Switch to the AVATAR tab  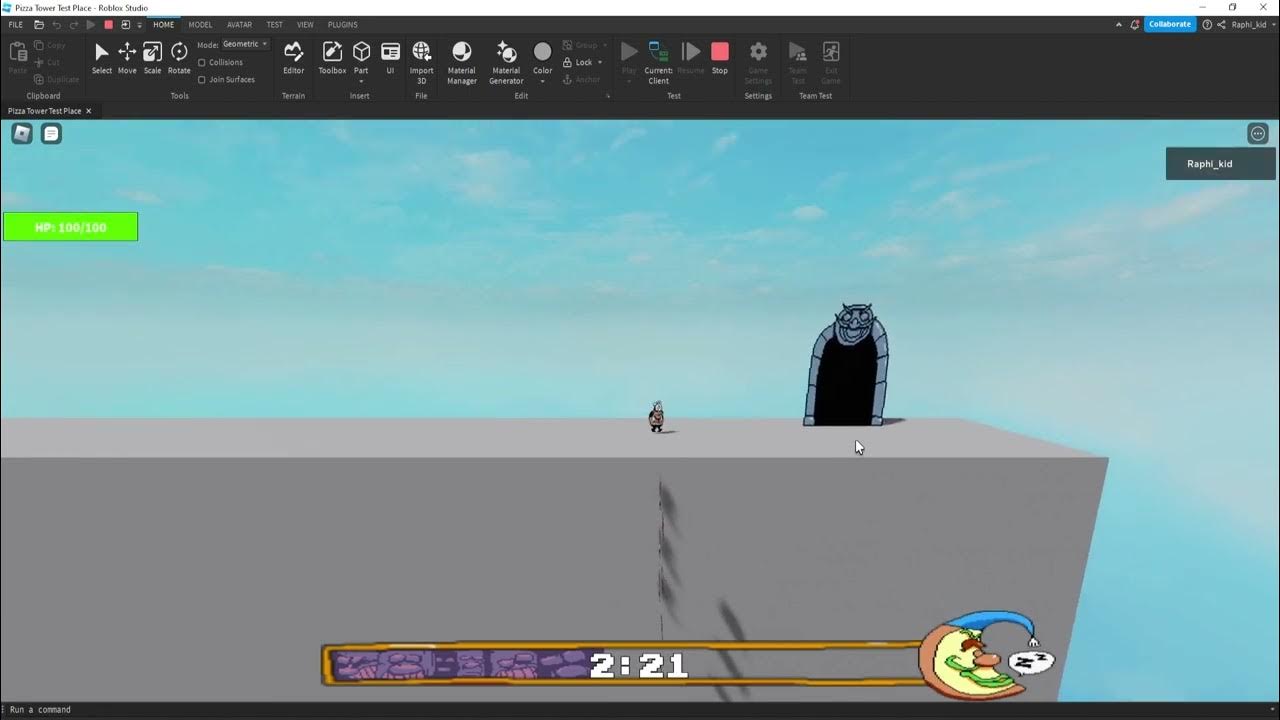(239, 24)
